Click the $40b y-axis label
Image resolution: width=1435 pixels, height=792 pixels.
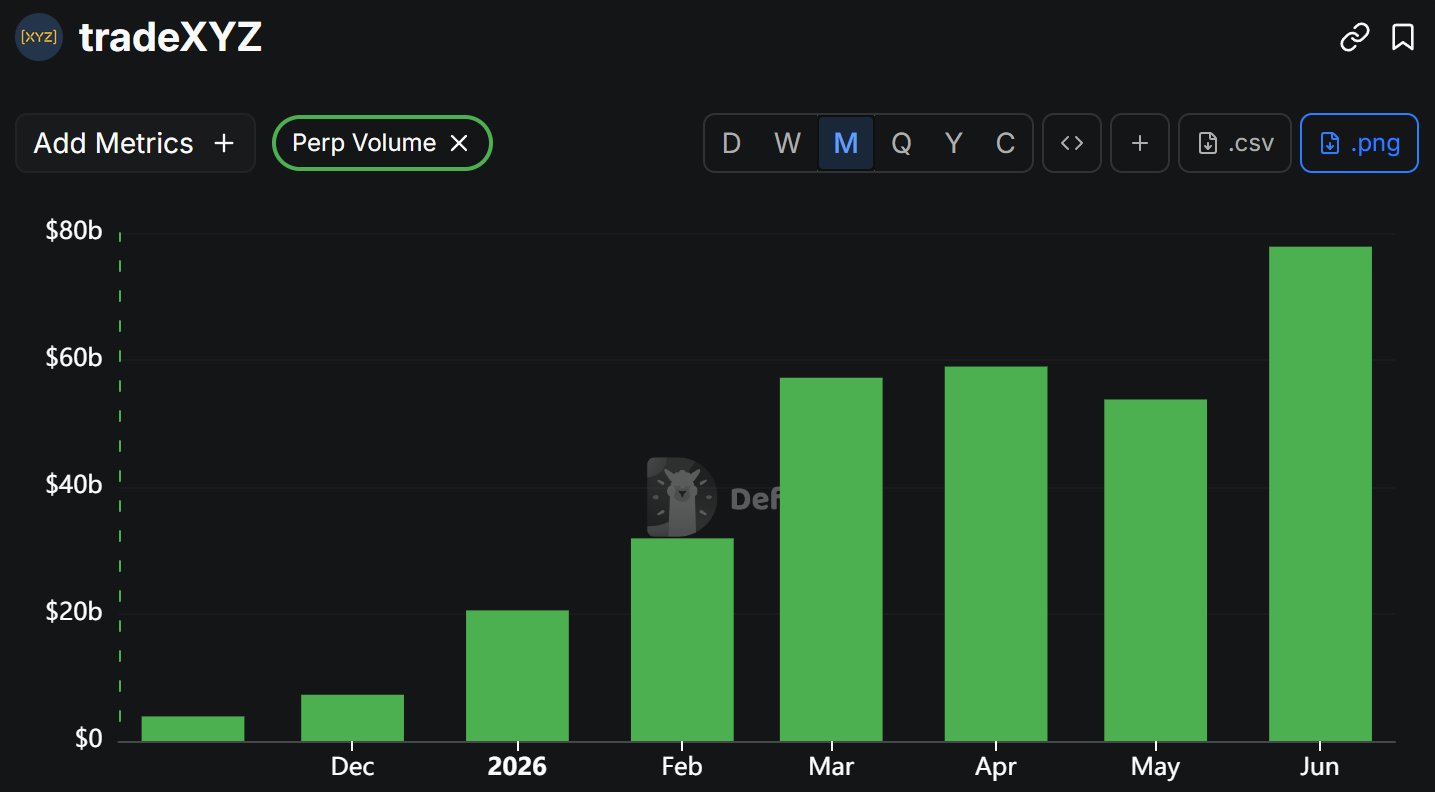[x=74, y=485]
